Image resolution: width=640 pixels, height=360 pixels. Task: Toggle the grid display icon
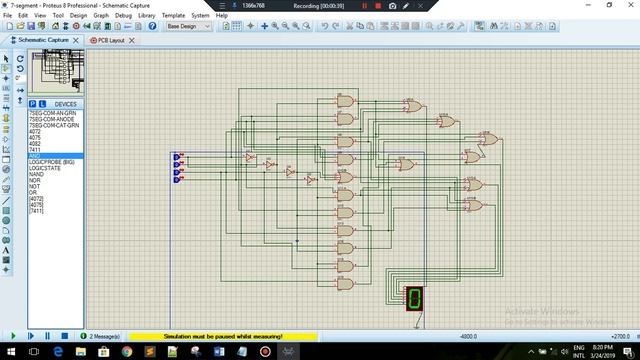(x=236, y=26)
